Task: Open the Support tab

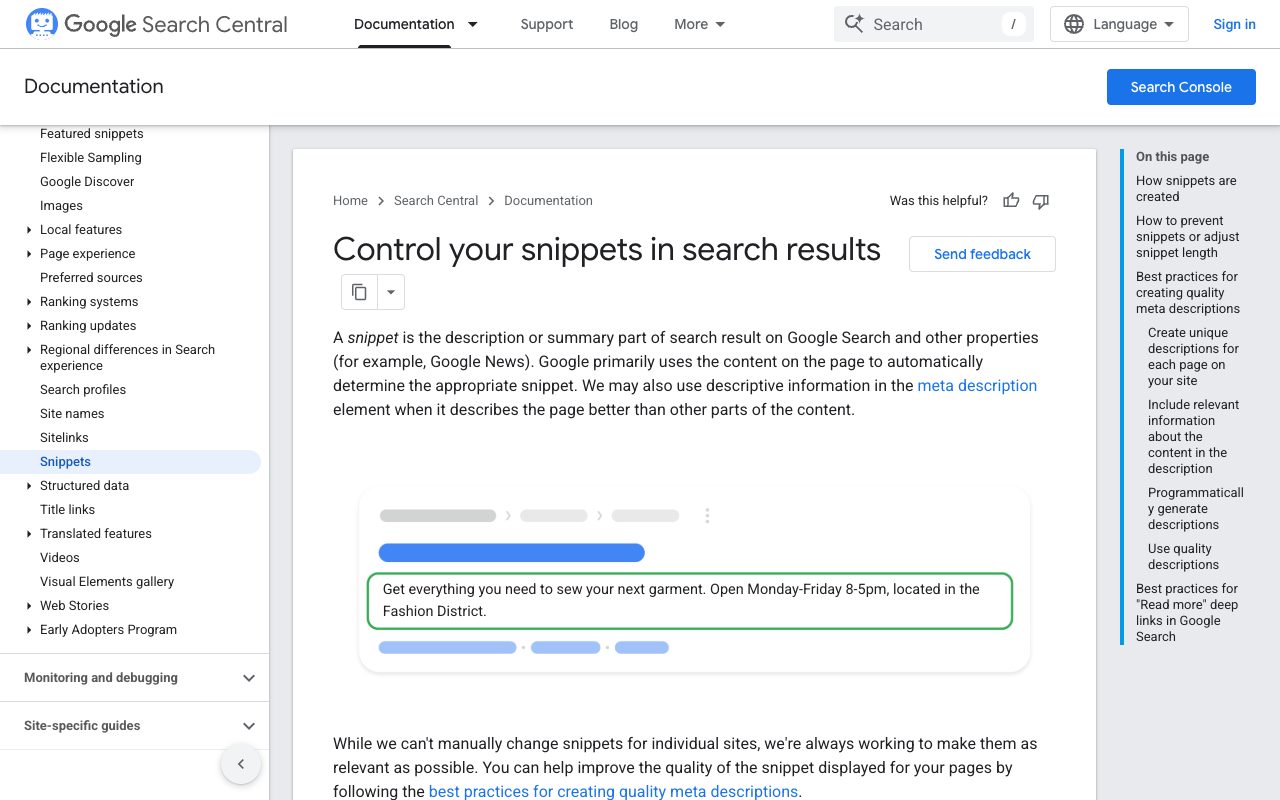Action: 547,24
